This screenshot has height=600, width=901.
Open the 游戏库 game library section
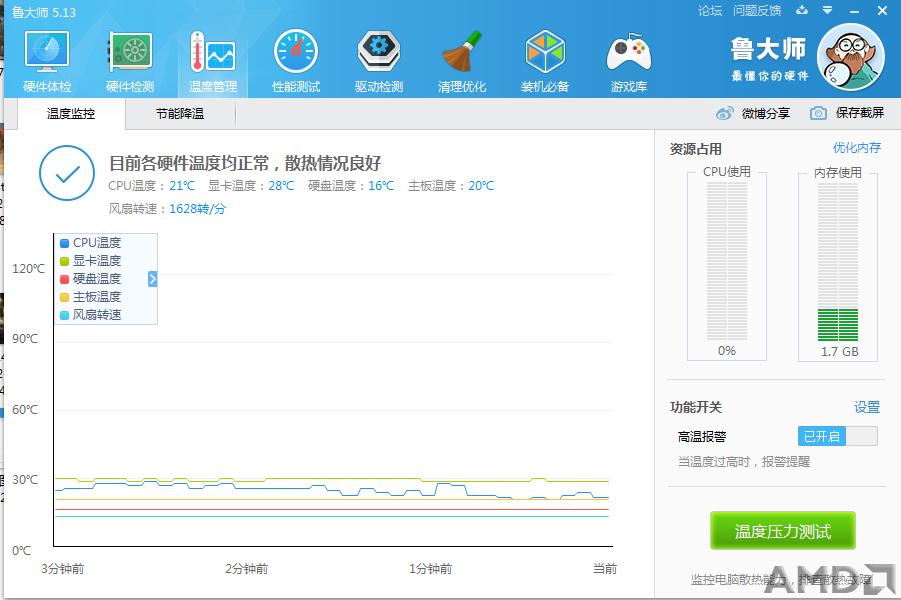(629, 62)
